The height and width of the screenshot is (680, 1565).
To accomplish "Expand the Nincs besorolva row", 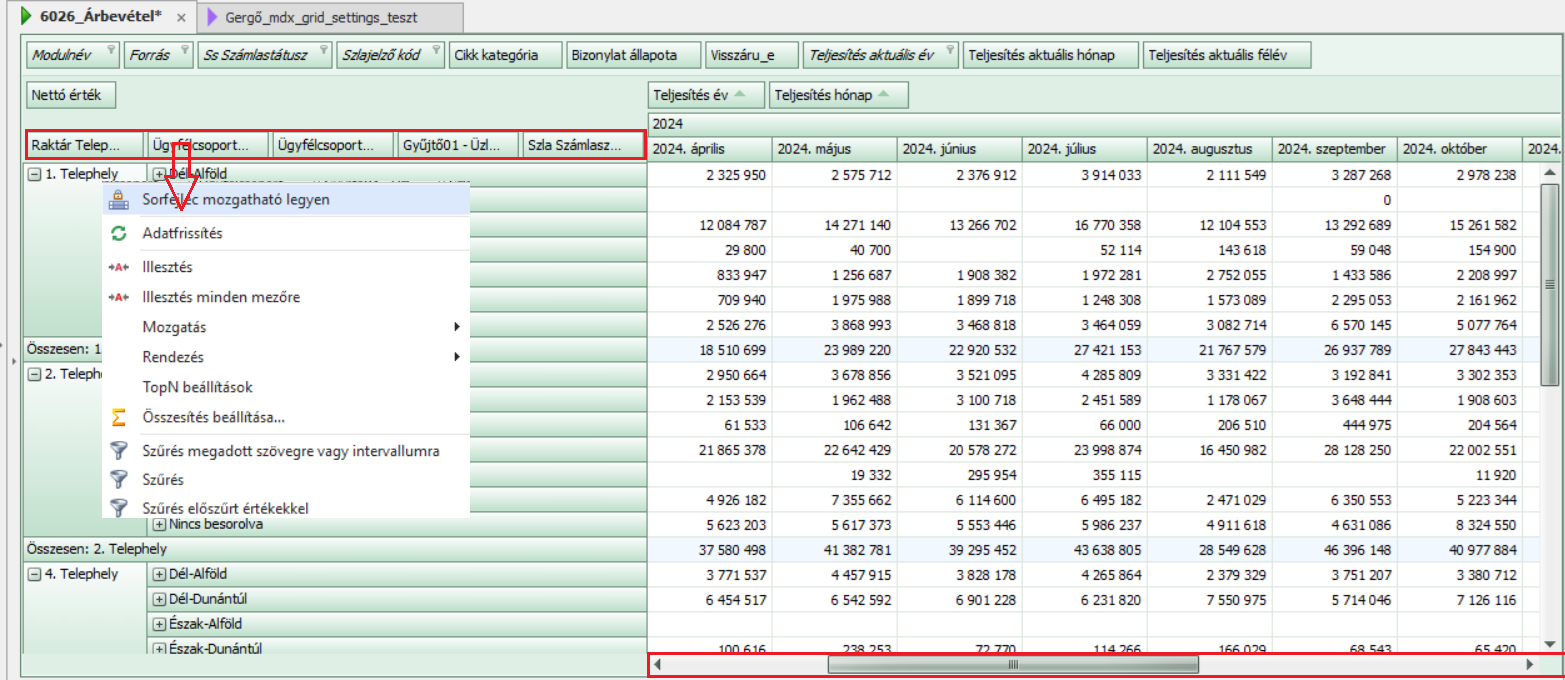I will 159,524.
